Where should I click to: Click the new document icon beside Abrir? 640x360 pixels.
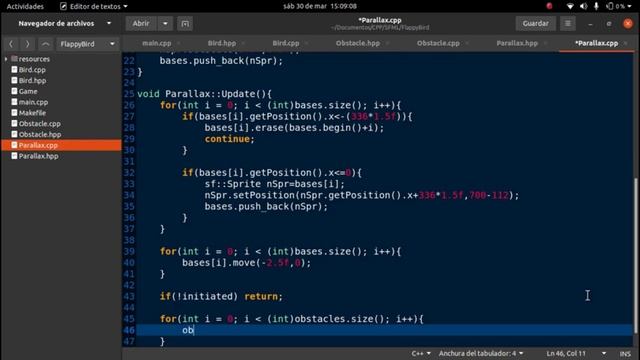click(x=185, y=24)
